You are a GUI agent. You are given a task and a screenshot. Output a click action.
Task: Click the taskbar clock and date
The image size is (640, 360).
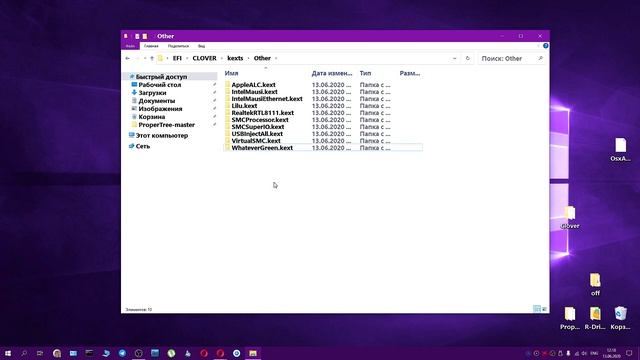(x=611, y=353)
